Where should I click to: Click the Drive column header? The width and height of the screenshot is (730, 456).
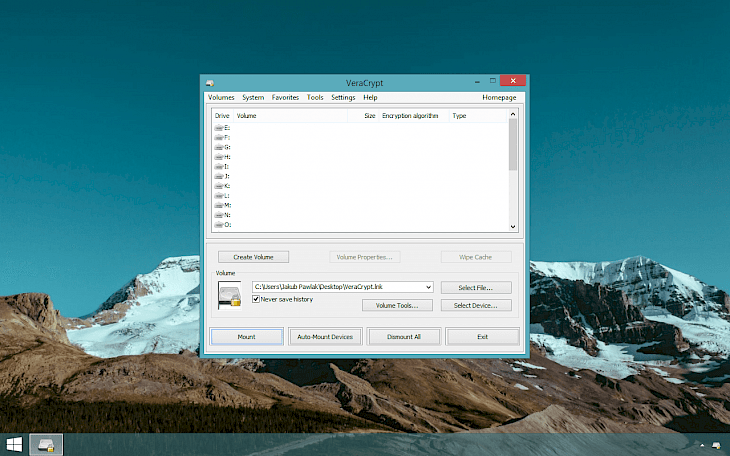[x=223, y=116]
